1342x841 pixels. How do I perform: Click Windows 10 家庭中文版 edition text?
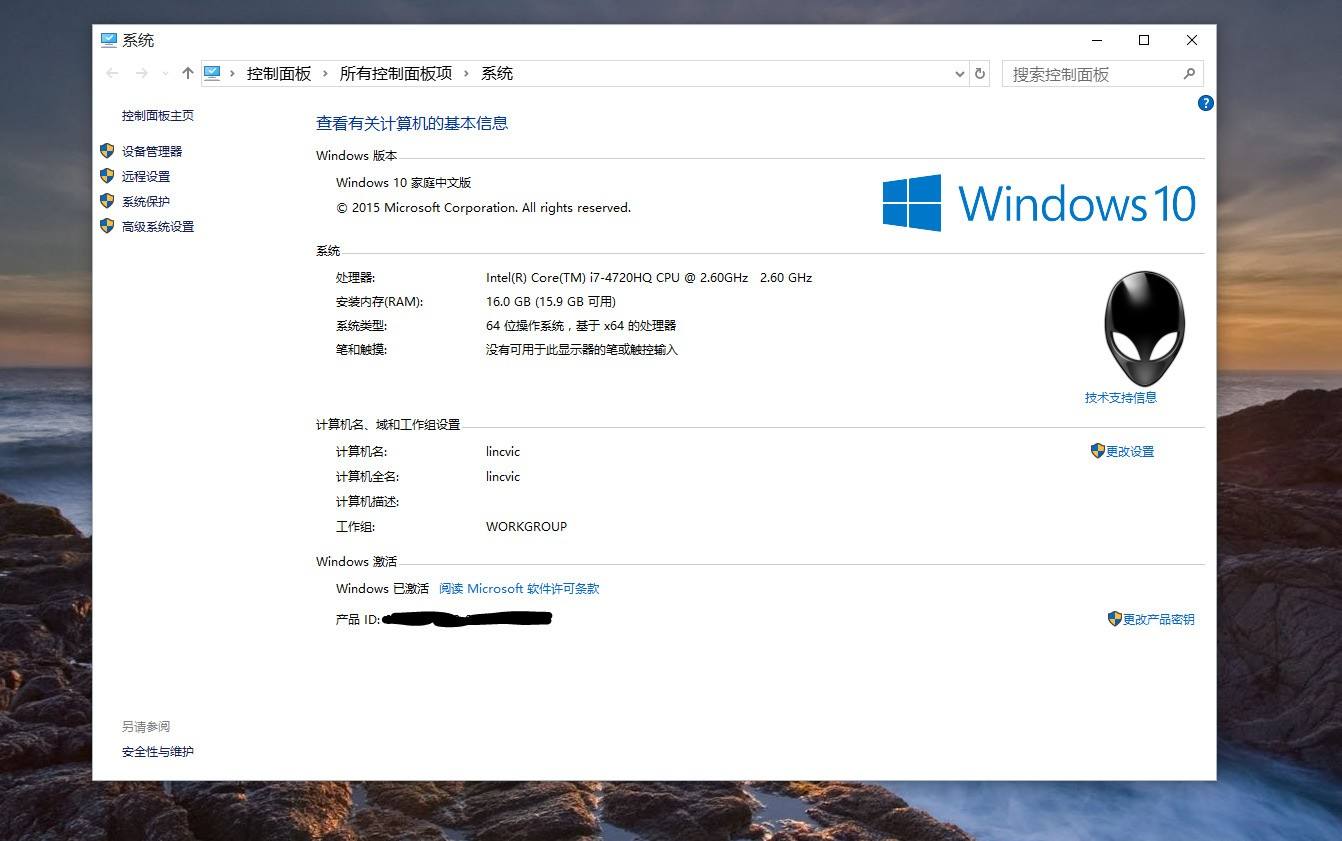pyautogui.click(x=403, y=183)
